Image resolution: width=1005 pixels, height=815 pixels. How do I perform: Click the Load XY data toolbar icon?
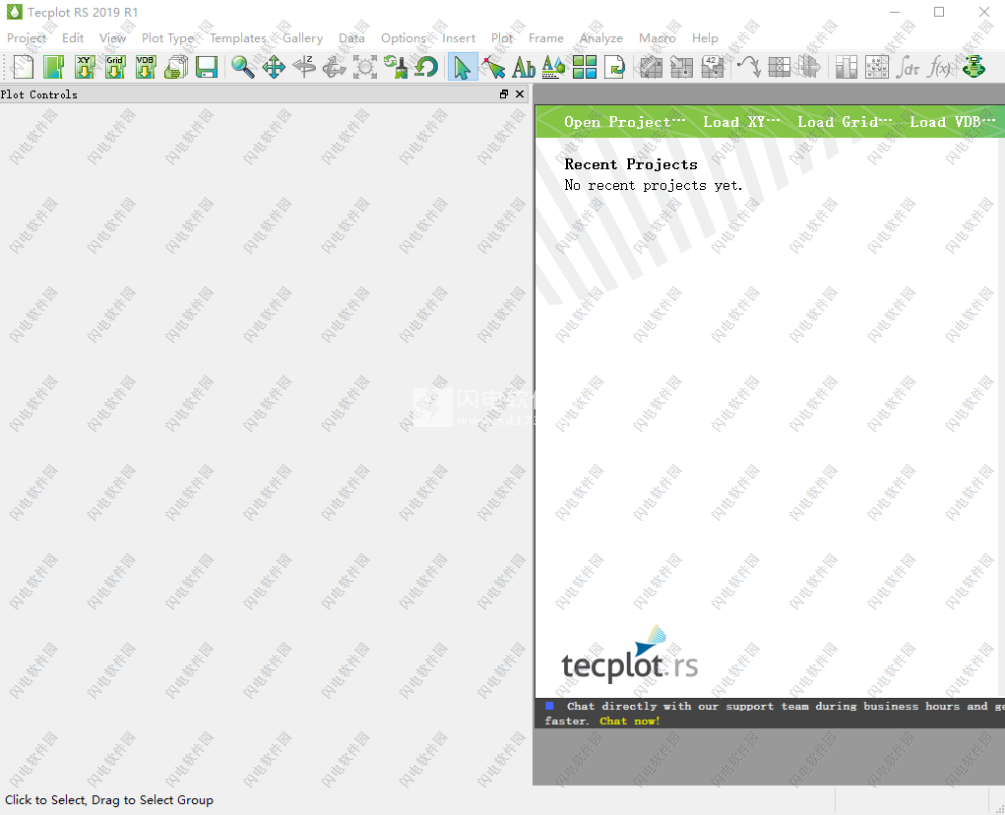click(85, 67)
